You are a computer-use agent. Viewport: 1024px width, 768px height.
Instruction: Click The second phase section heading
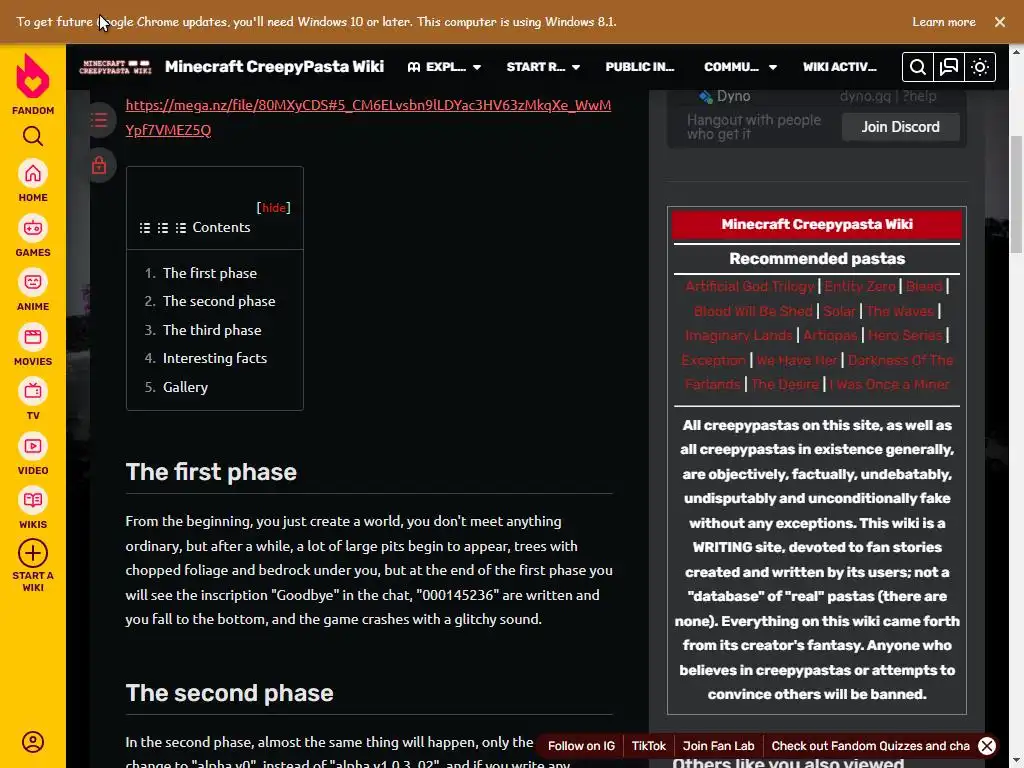point(229,693)
